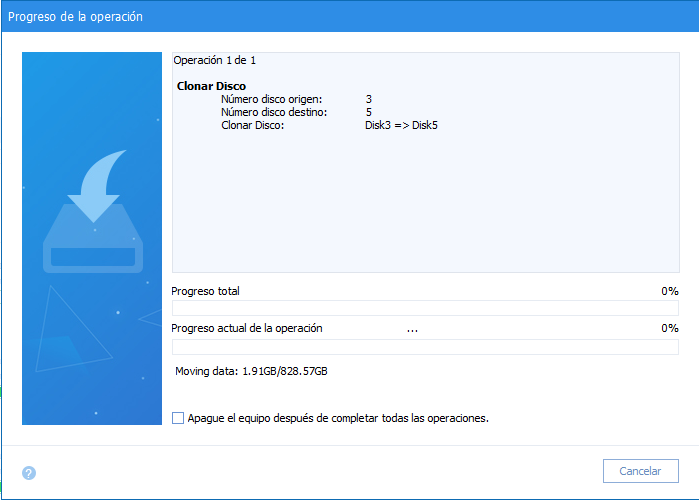This screenshot has height=500, width=699.
Task: Click the 'Clonar Disco:' row label
Action: [252, 125]
